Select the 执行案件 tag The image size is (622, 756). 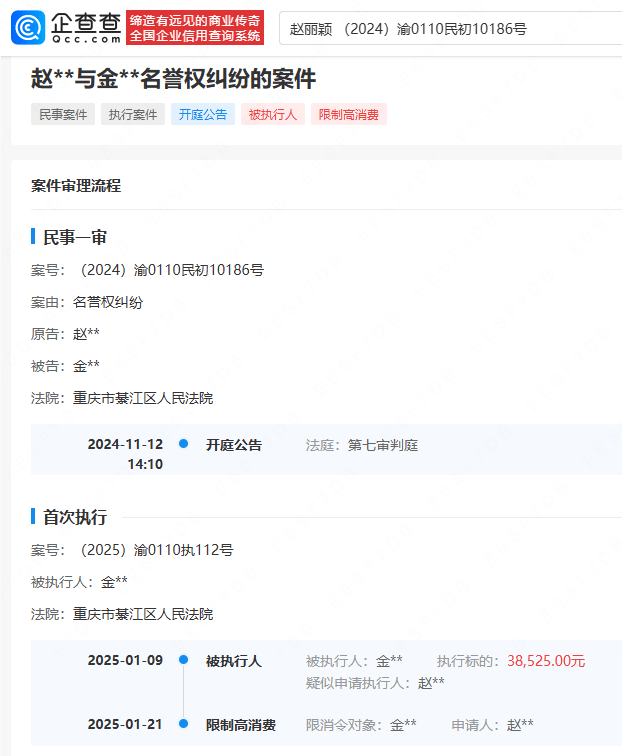coord(133,114)
